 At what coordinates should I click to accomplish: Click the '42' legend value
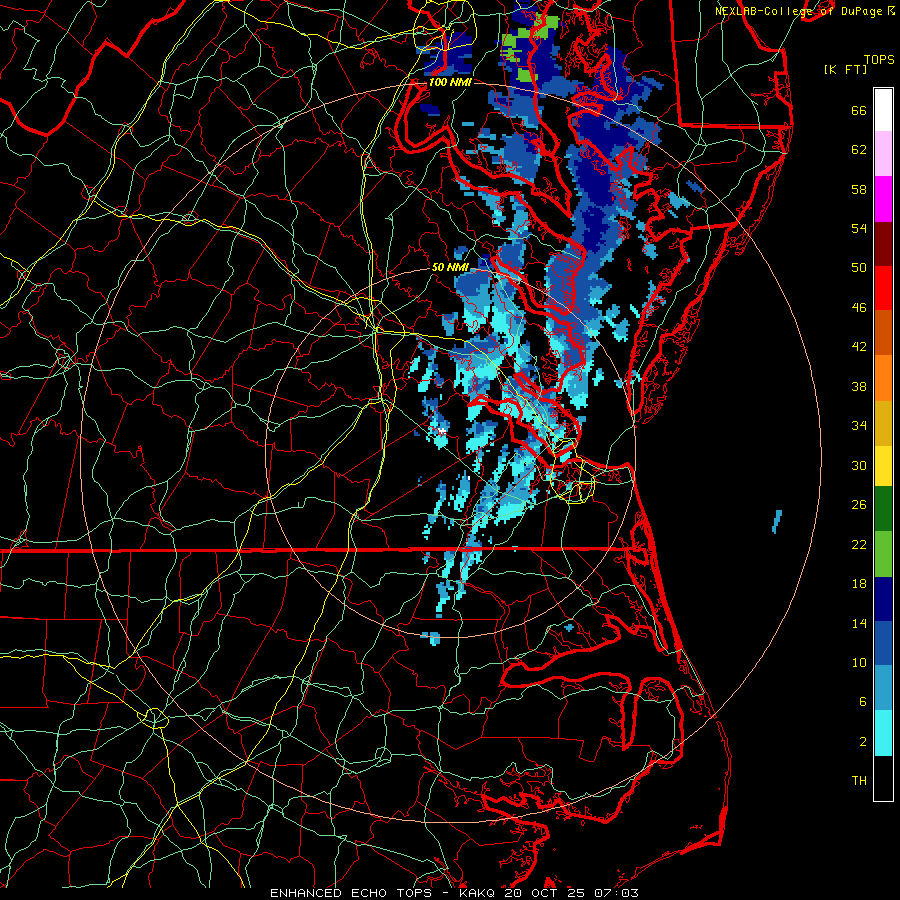coord(859,347)
